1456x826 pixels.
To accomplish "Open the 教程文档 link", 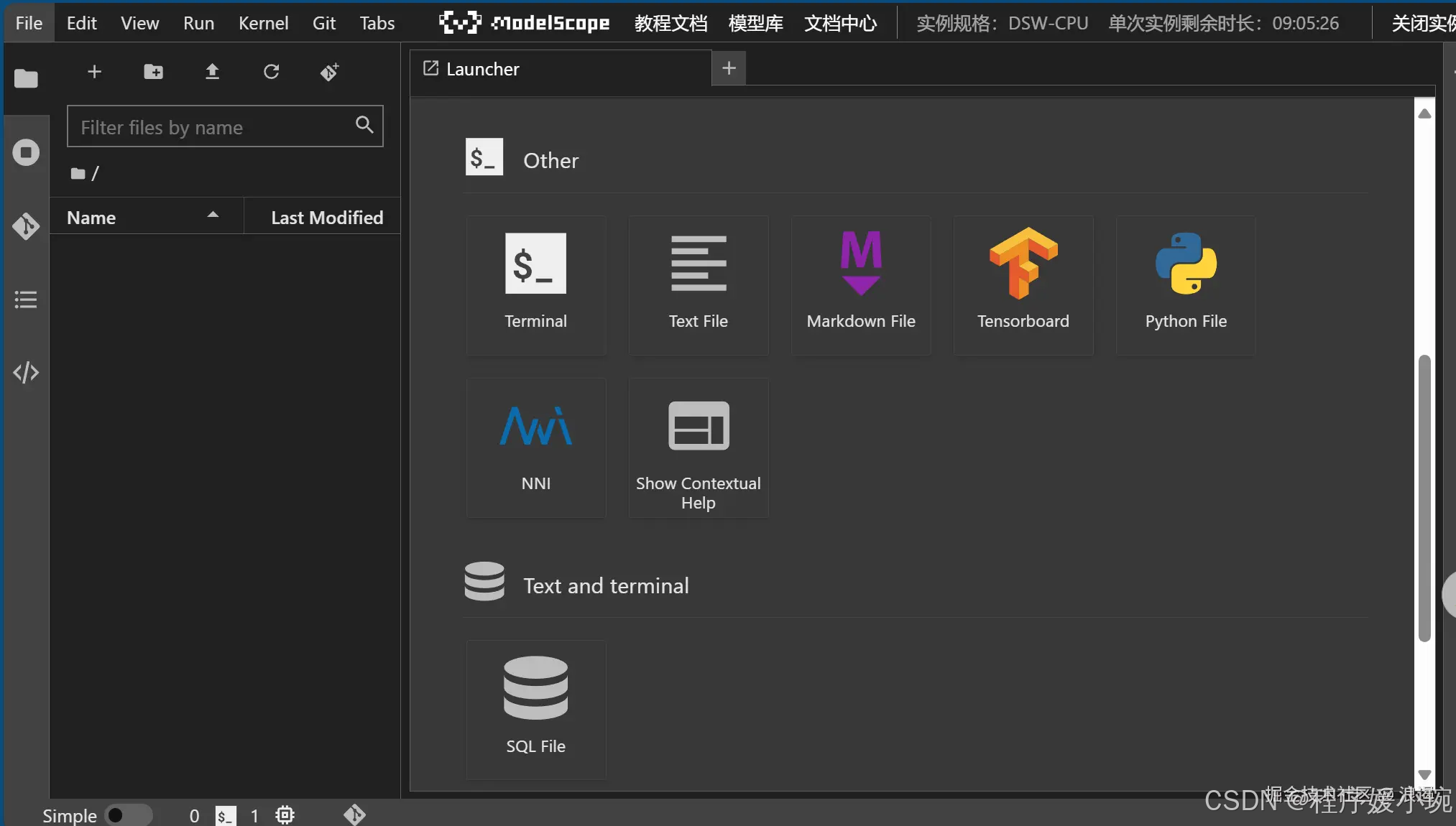I will coord(671,23).
